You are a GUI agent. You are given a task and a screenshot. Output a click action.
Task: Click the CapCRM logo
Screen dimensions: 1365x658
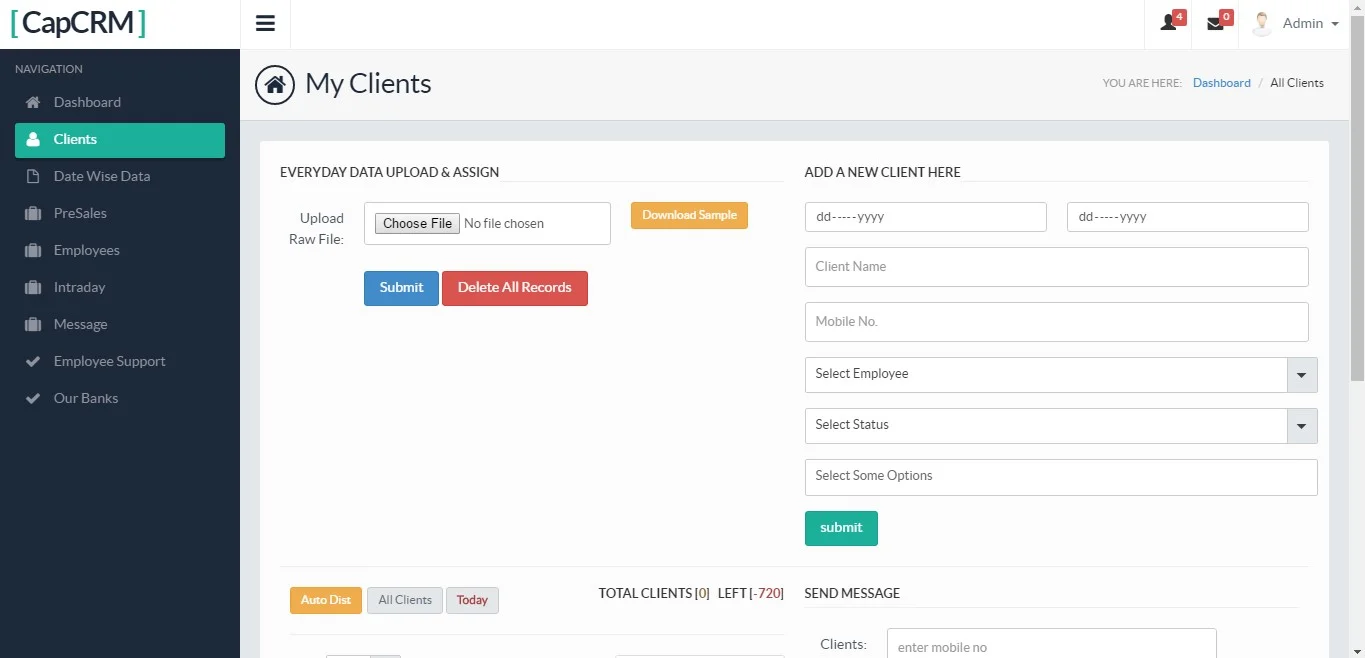78,23
